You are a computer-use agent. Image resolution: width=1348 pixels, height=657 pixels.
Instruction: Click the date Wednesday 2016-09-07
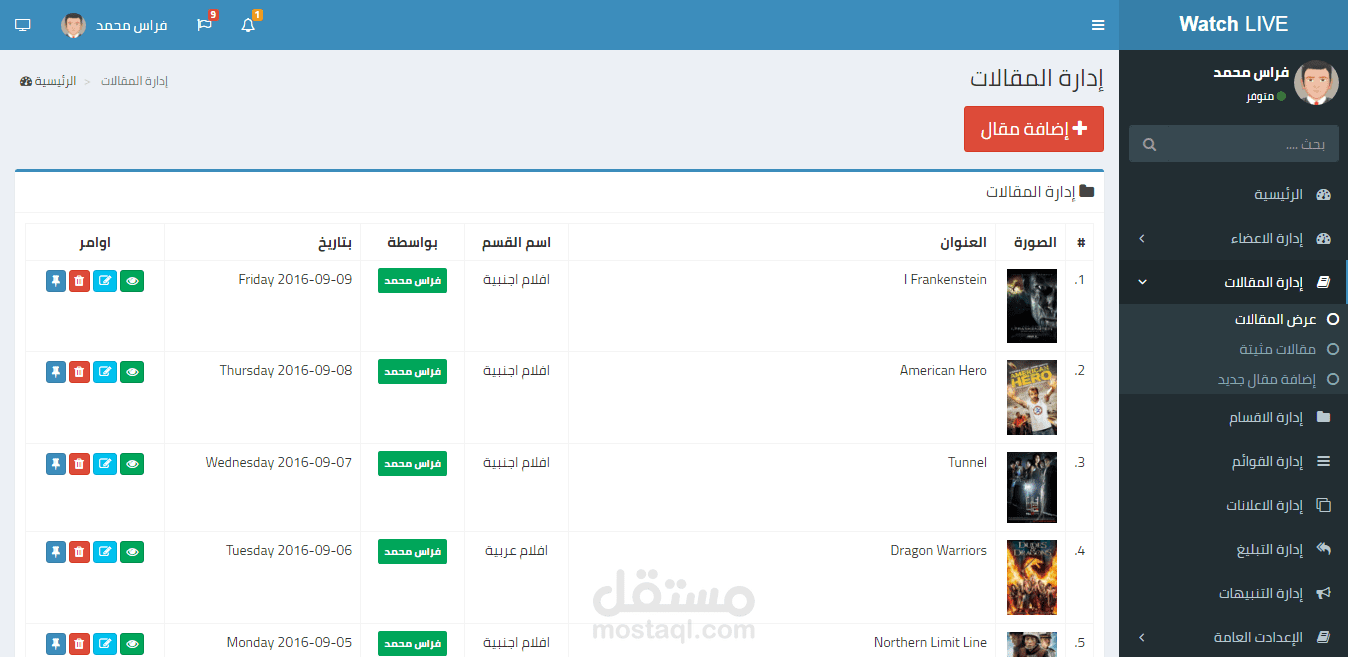pos(279,462)
